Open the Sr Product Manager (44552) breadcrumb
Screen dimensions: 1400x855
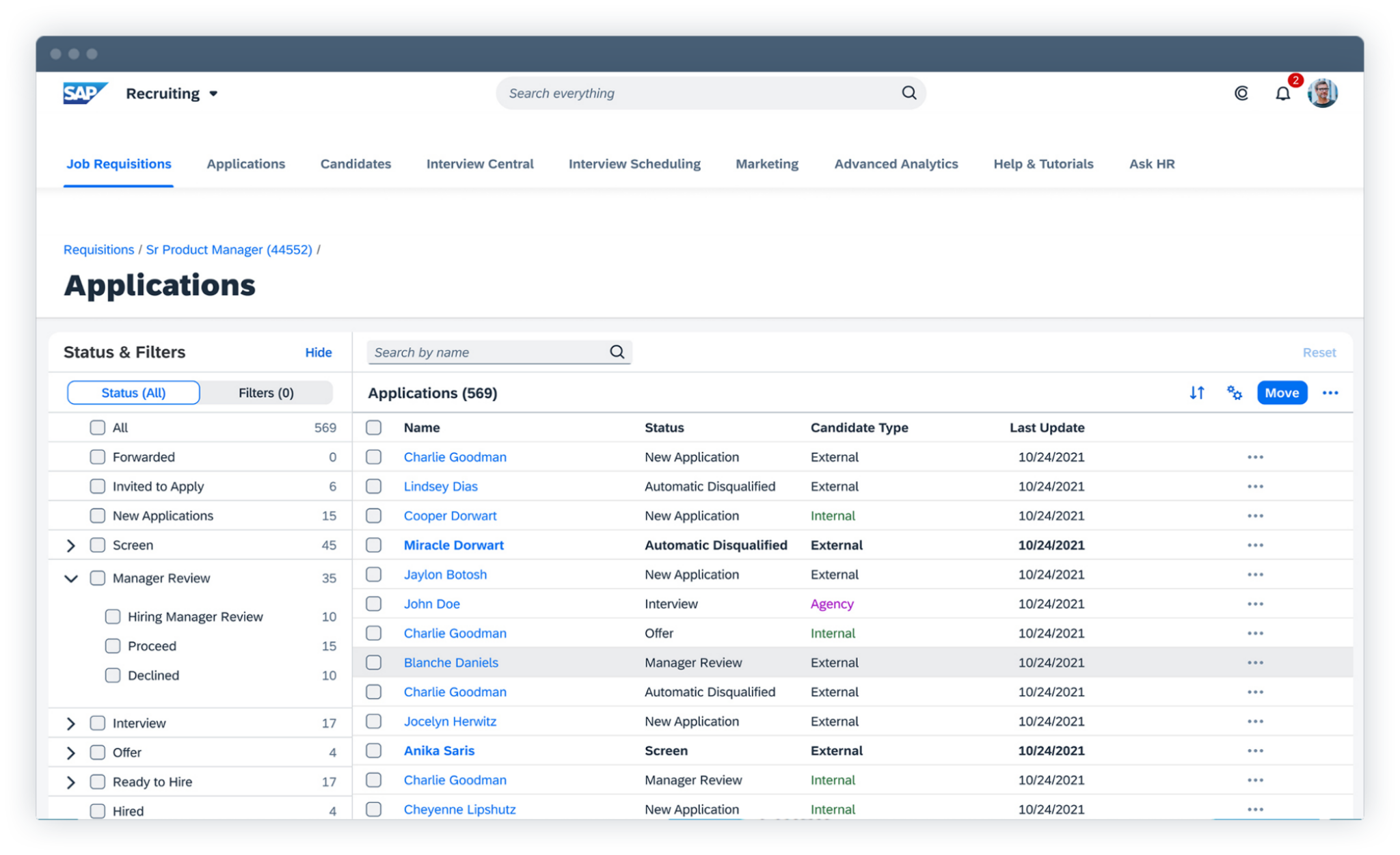click(x=229, y=250)
